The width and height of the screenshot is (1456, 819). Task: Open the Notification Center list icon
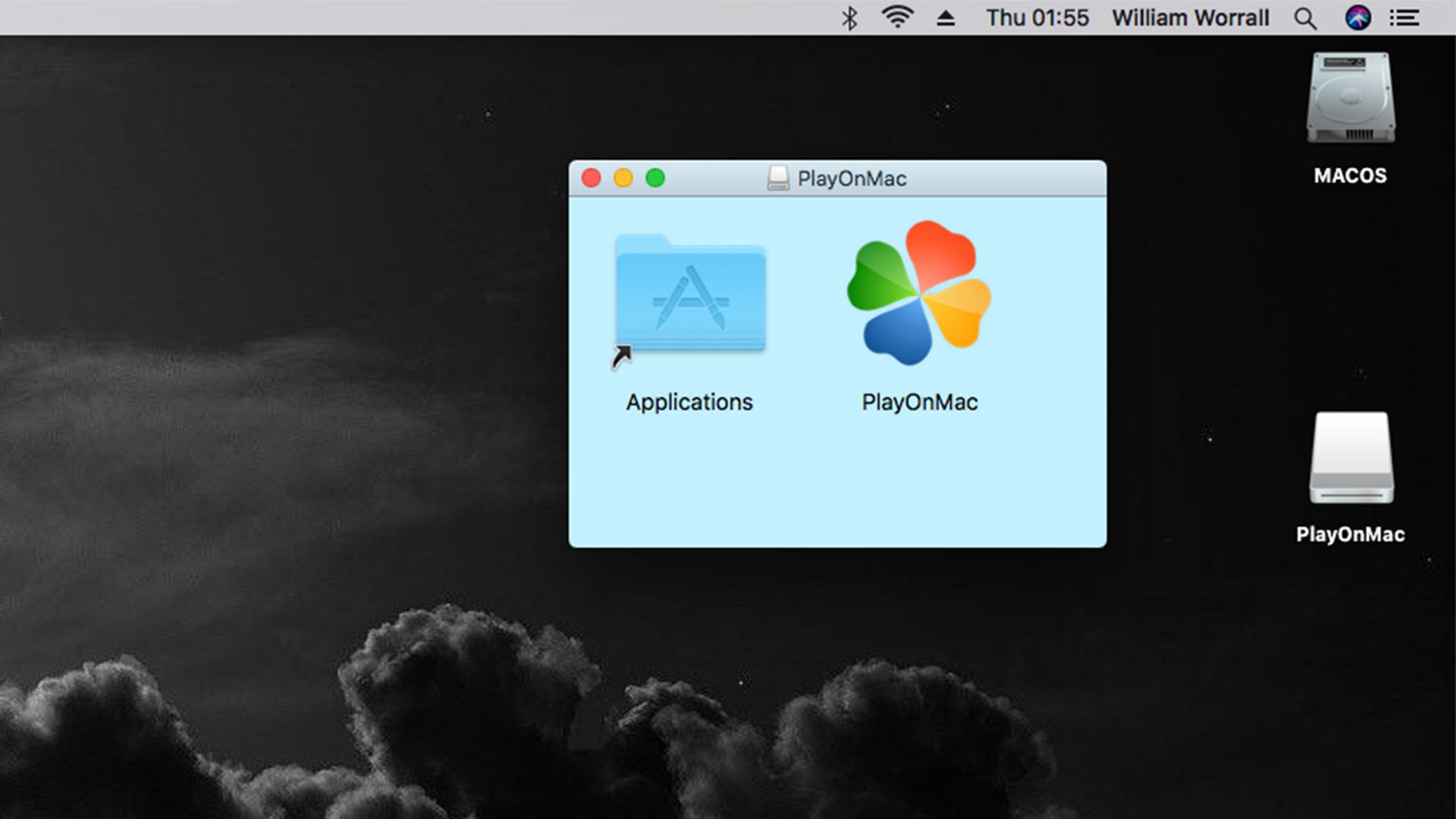point(1404,17)
